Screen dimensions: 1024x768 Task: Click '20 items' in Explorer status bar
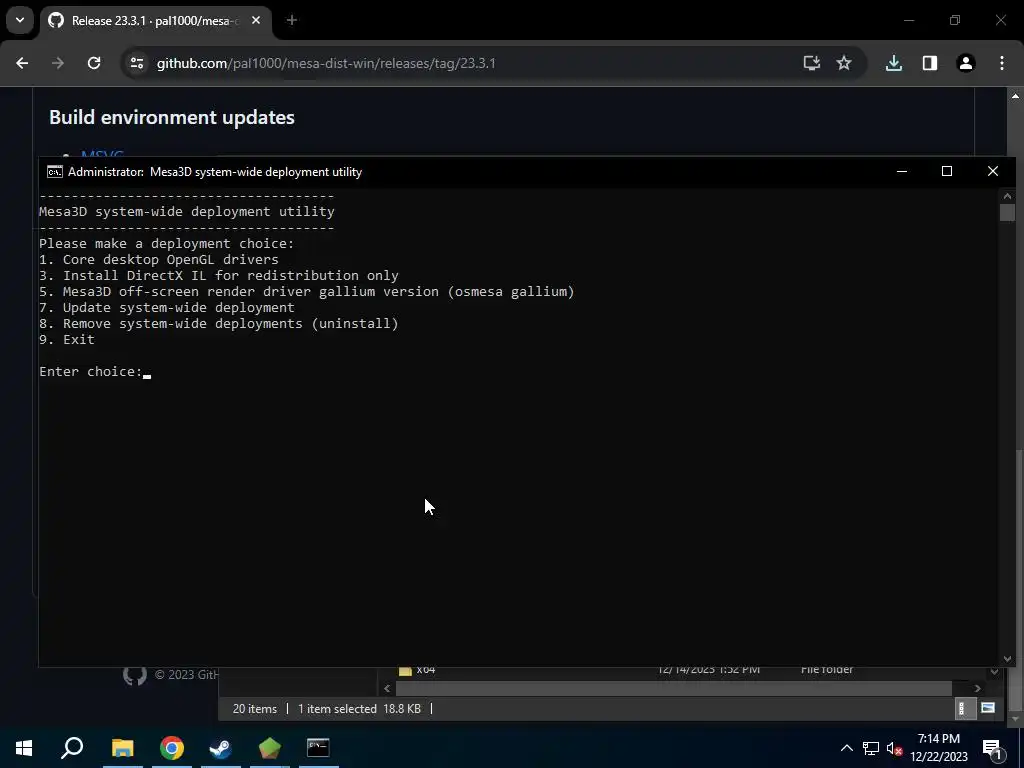(x=255, y=709)
